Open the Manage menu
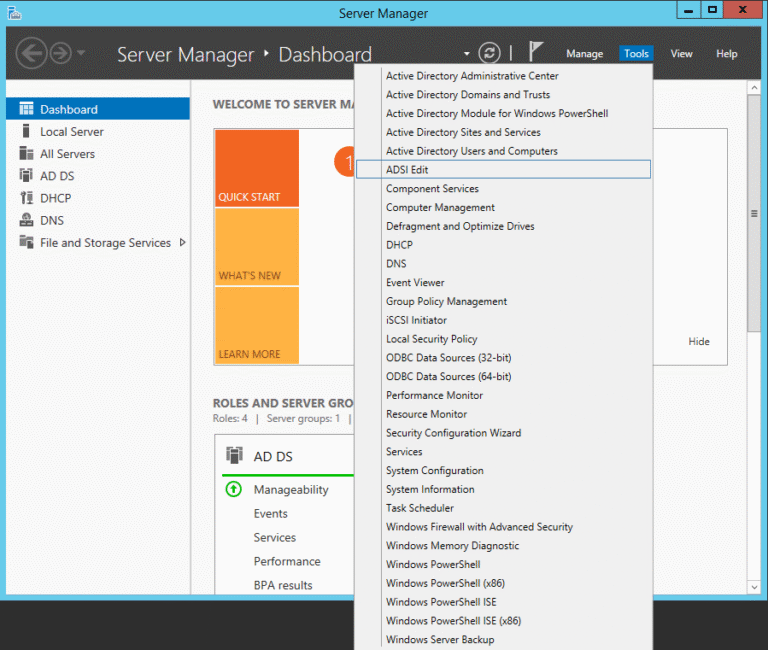Viewport: 768px width, 650px height. [x=584, y=54]
